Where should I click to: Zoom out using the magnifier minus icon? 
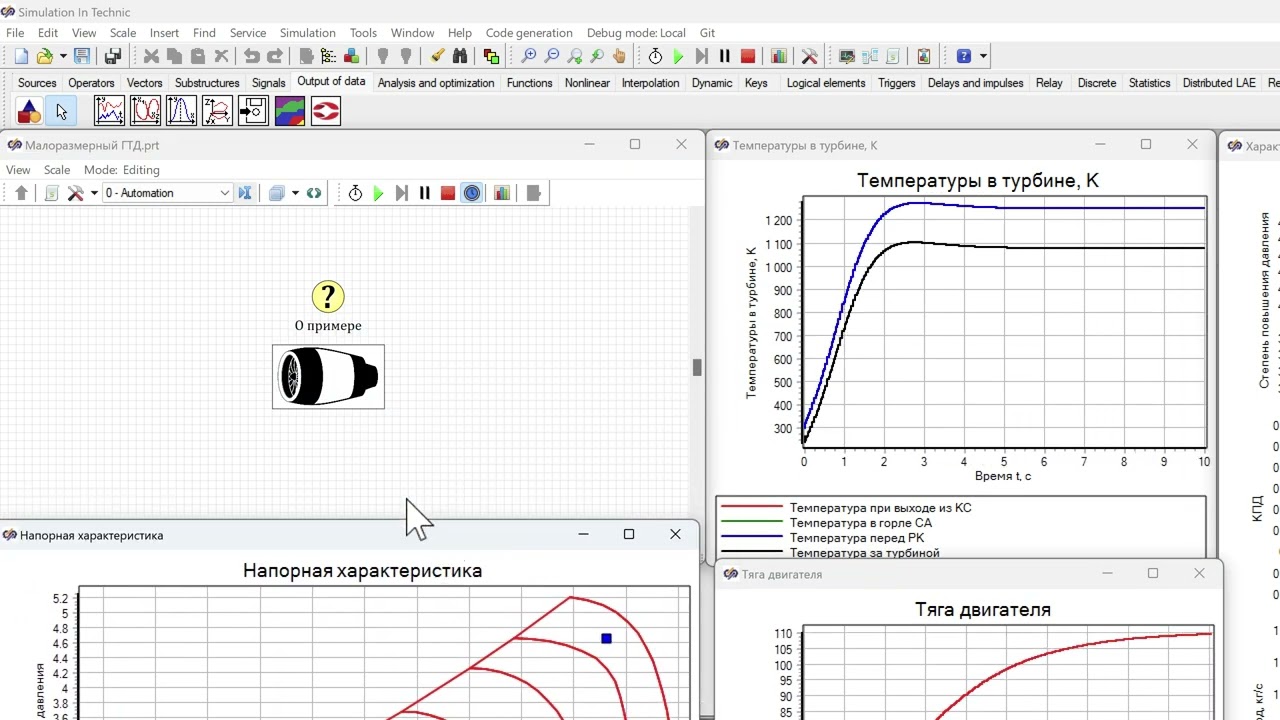552,56
